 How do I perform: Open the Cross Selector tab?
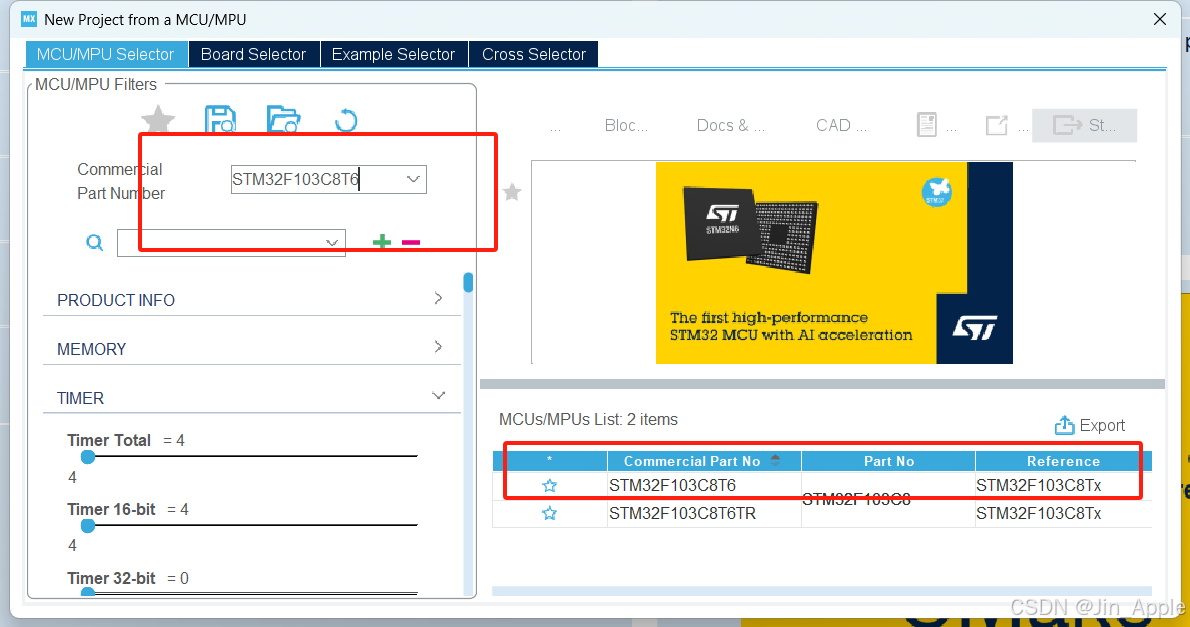[x=534, y=54]
